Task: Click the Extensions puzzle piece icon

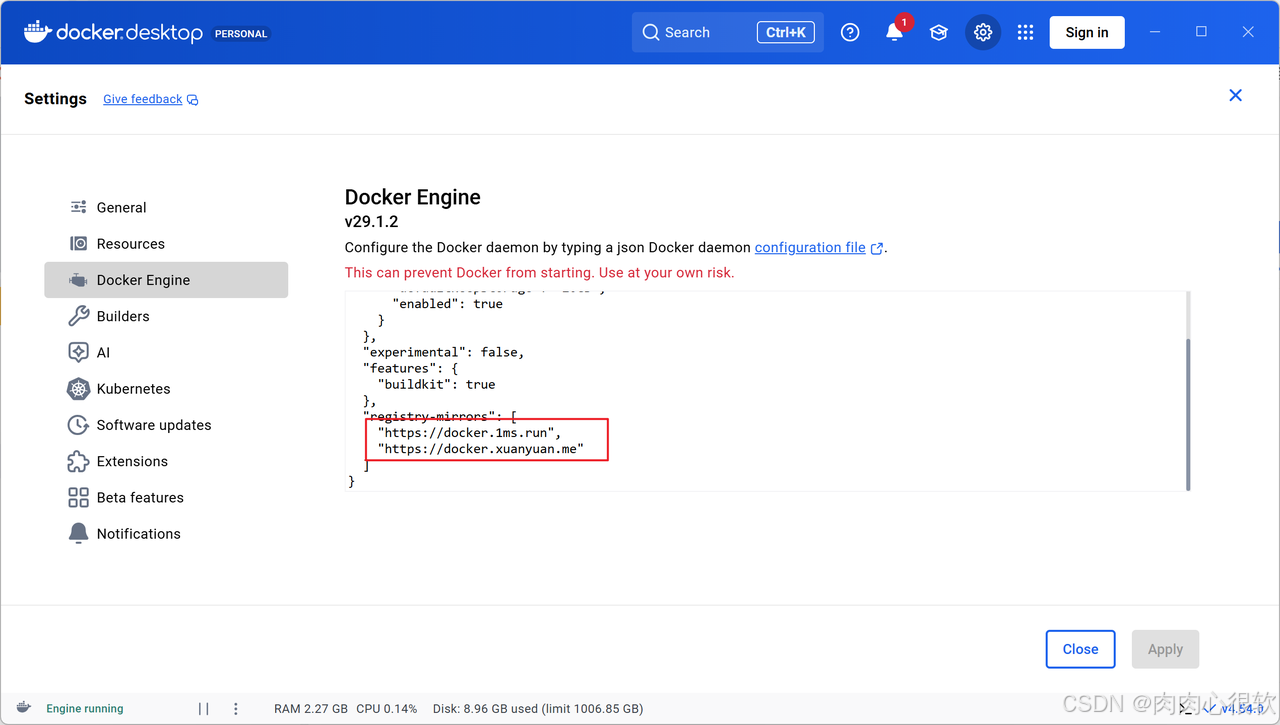Action: point(78,461)
